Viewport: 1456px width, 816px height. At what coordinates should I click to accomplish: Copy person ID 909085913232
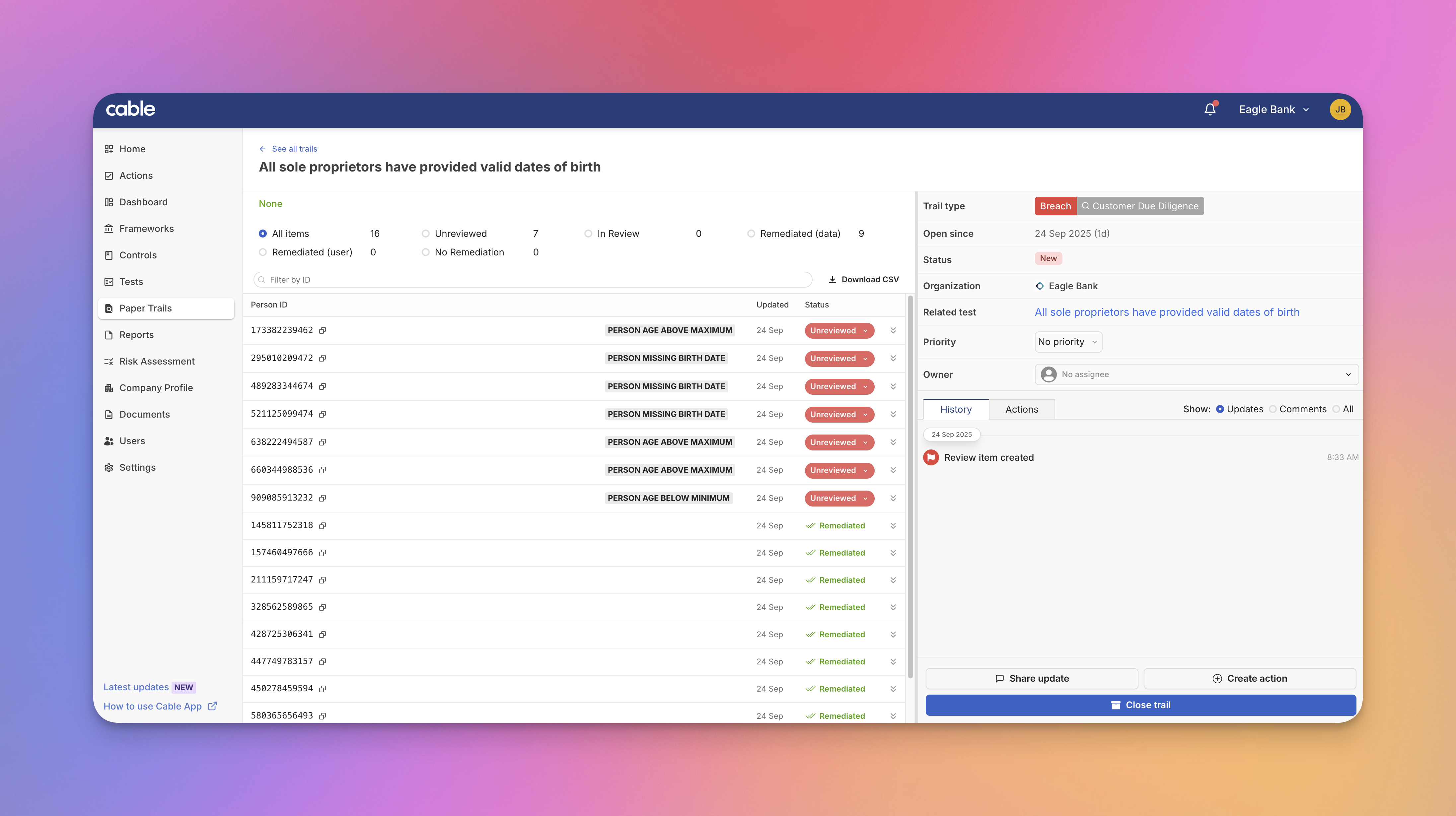(x=322, y=498)
